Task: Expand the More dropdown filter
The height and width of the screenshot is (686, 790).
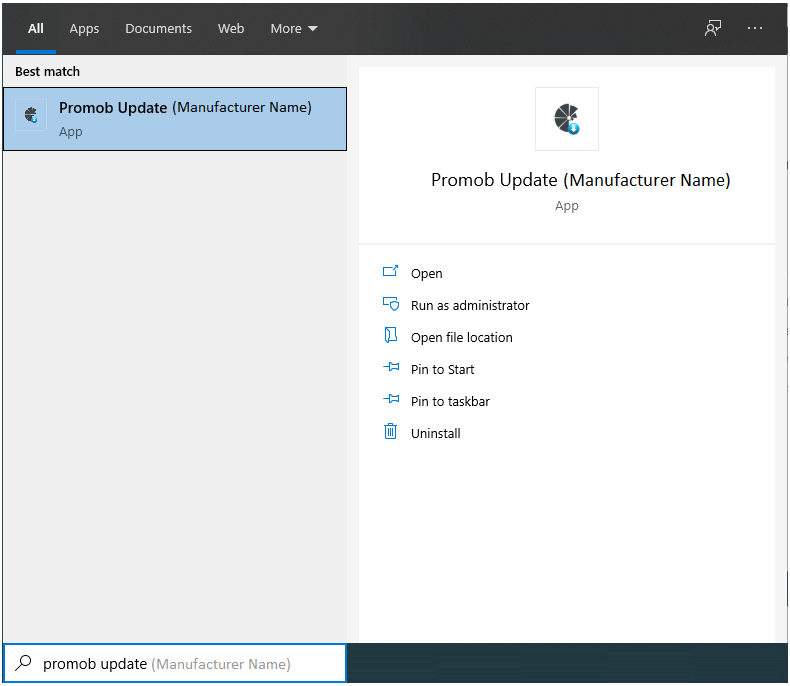Action: (294, 29)
